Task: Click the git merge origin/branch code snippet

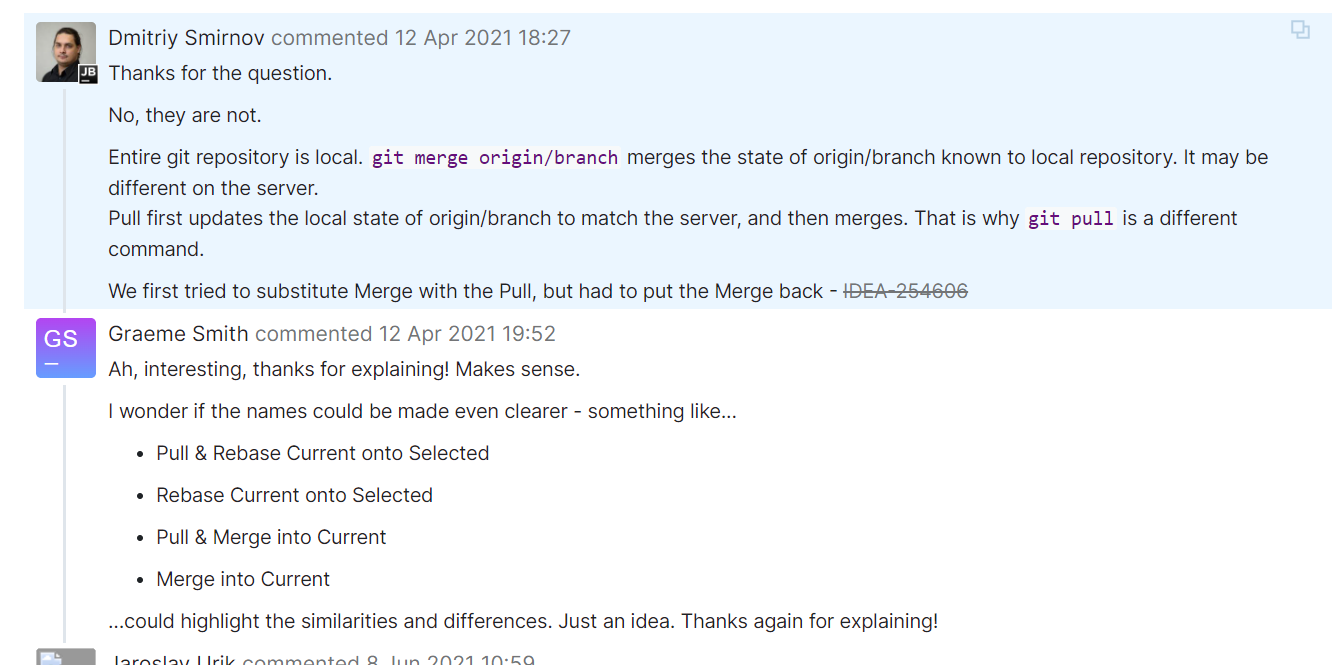Action: click(x=495, y=158)
